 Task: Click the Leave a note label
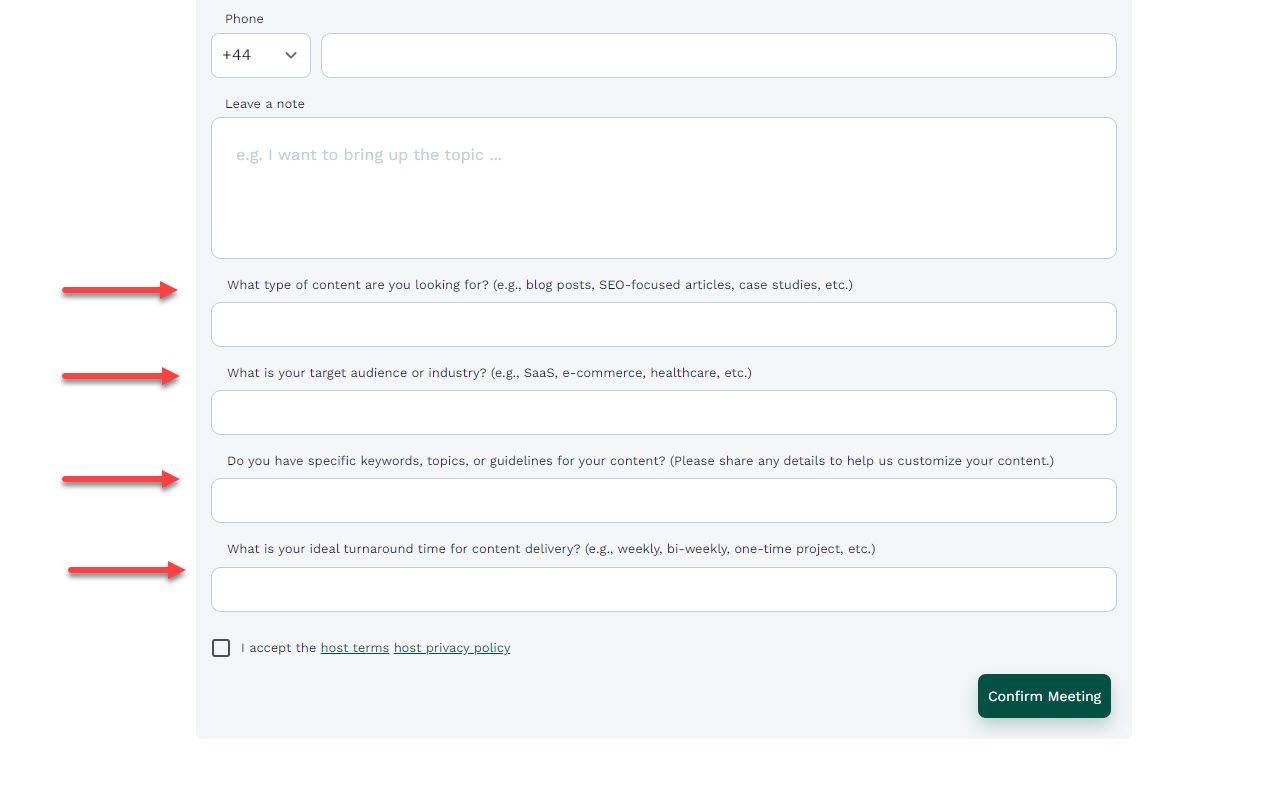pos(264,103)
